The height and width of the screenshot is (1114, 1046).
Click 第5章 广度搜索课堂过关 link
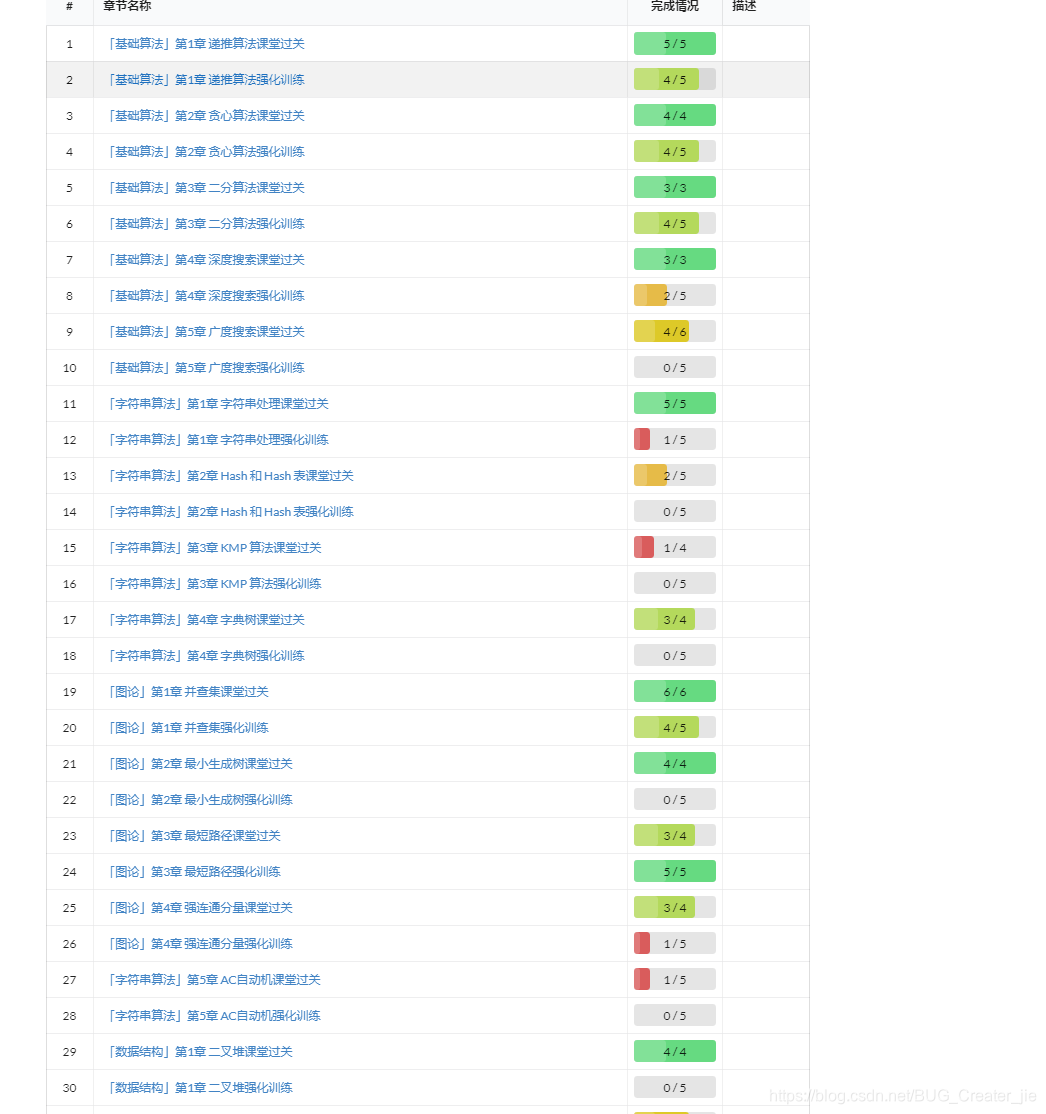tap(205, 332)
